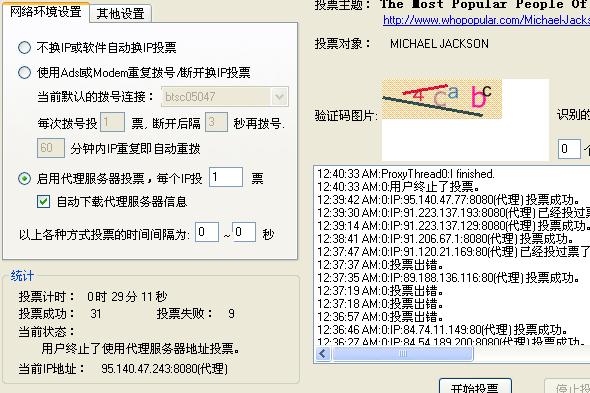590x393 pixels.
Task: Click the log's left scroll arrow
Action: pos(323,353)
